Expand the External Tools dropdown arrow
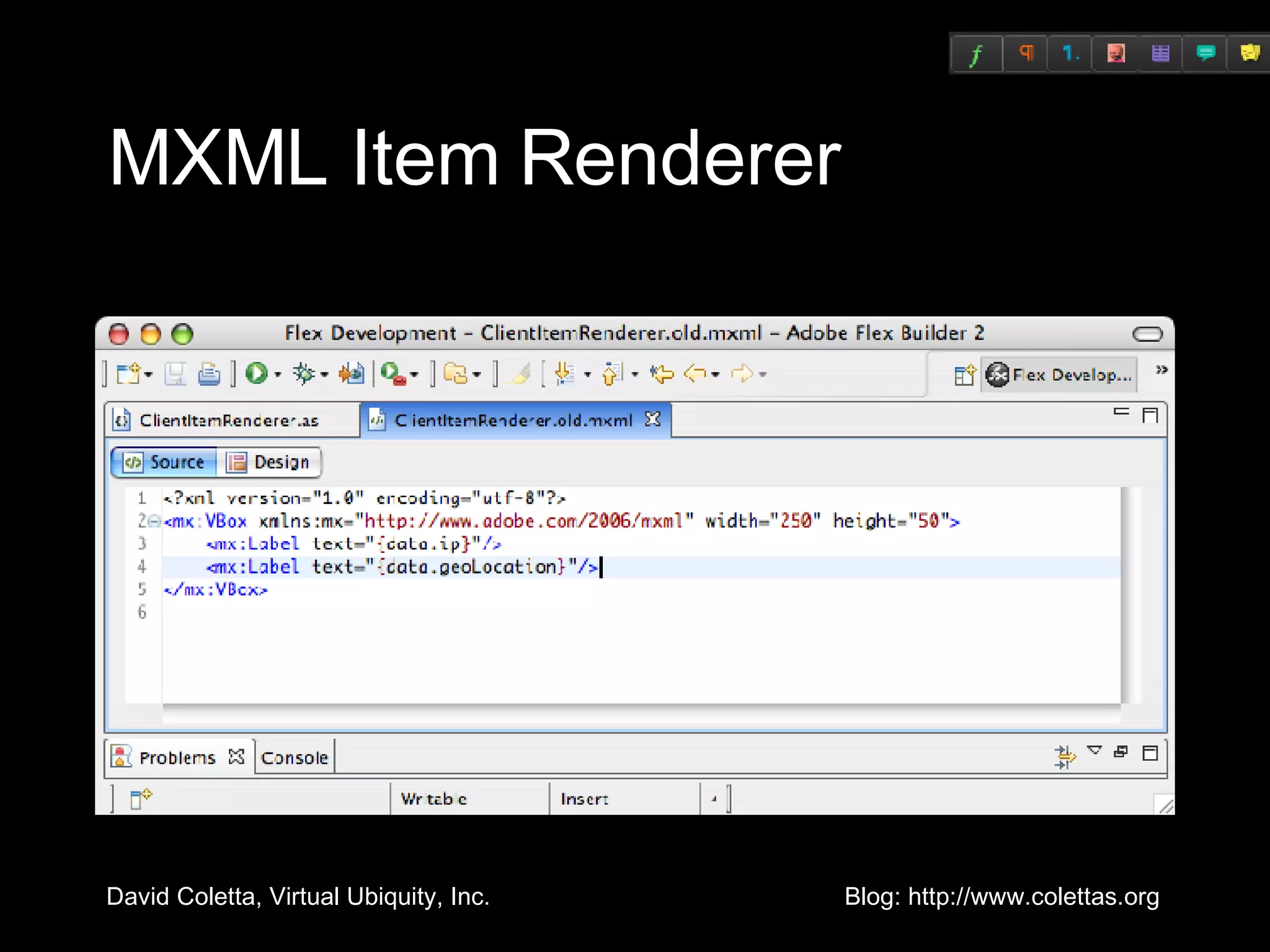The height and width of the screenshot is (952, 1270). 414,374
